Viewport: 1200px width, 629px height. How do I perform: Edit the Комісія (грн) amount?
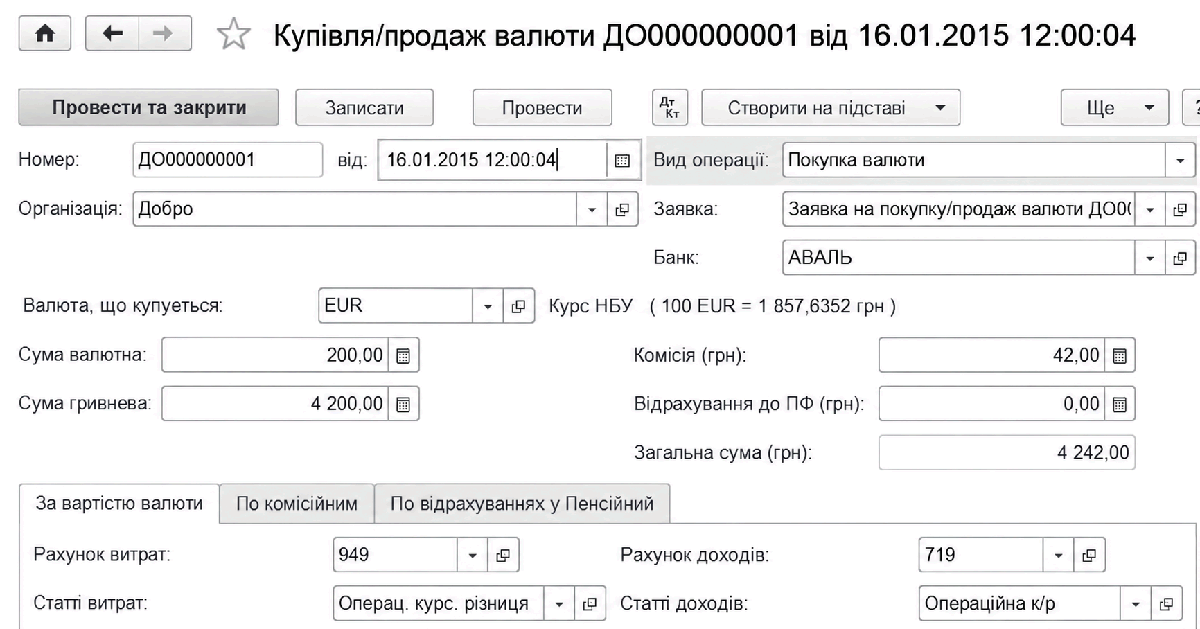(x=992, y=355)
